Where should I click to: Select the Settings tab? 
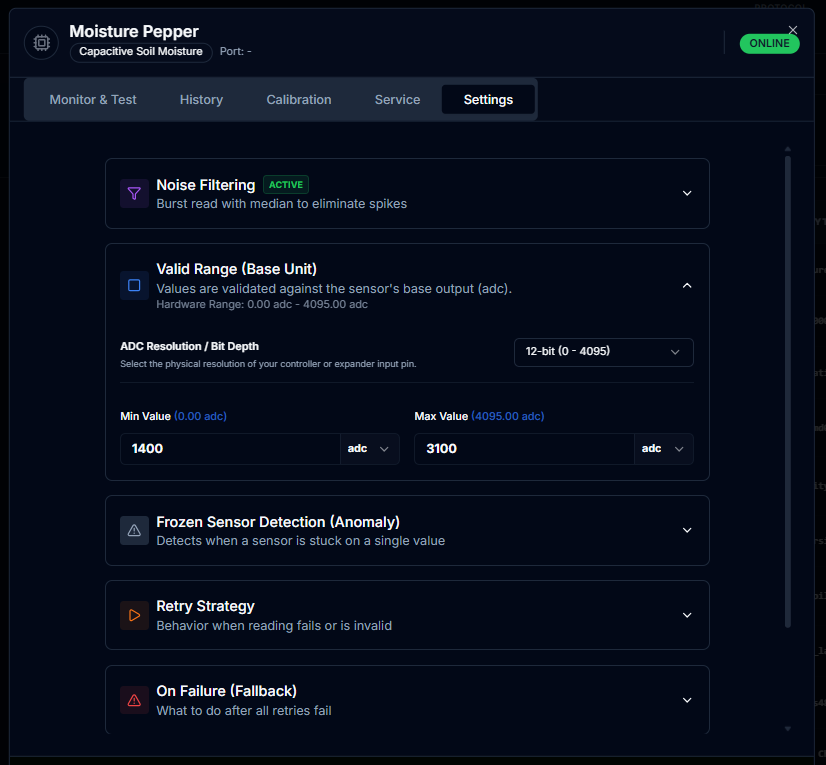(488, 100)
